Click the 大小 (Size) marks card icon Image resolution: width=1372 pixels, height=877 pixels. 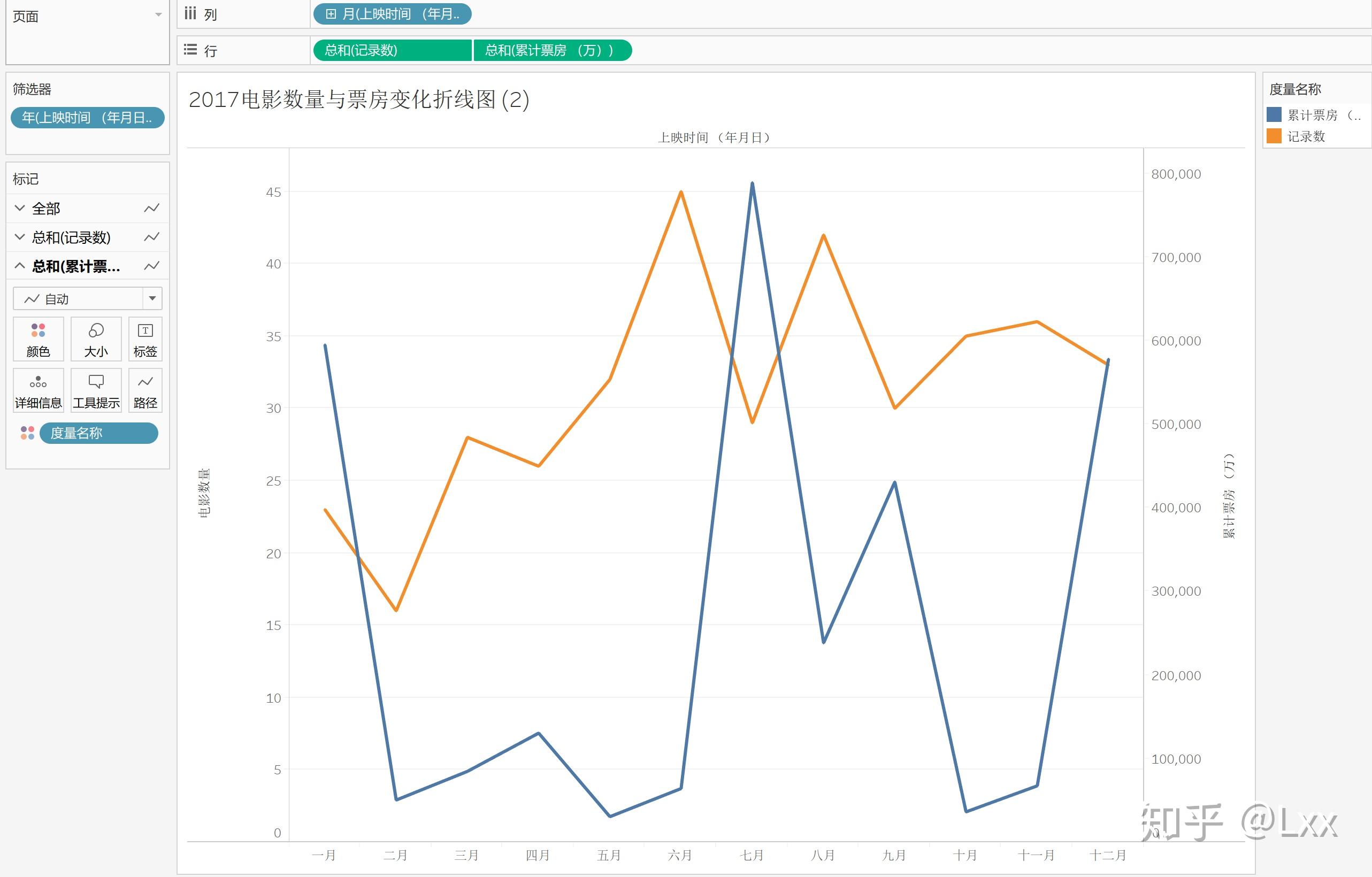coord(96,339)
